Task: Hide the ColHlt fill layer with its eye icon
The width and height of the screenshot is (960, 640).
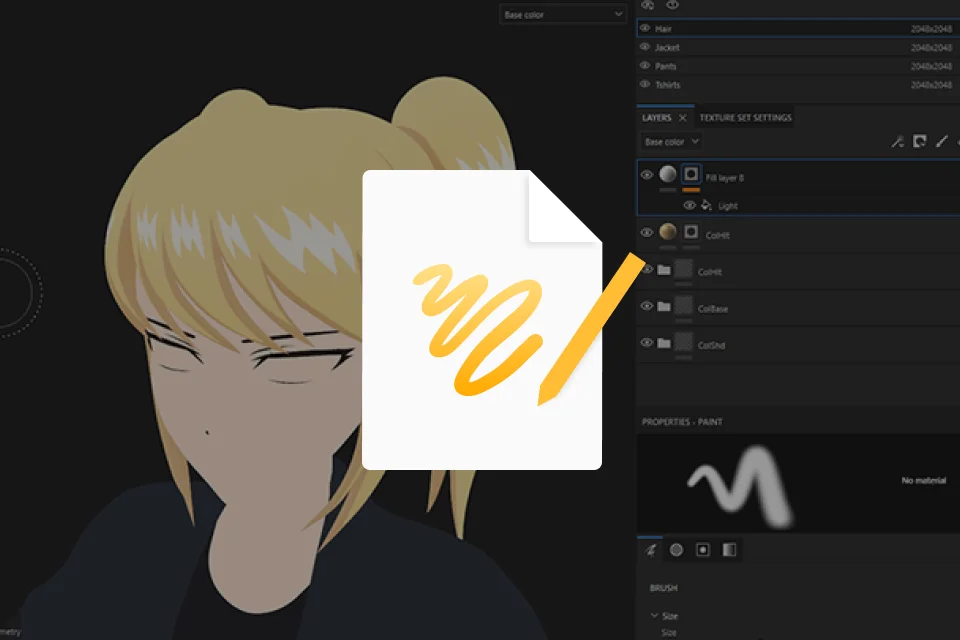Action: coord(647,233)
